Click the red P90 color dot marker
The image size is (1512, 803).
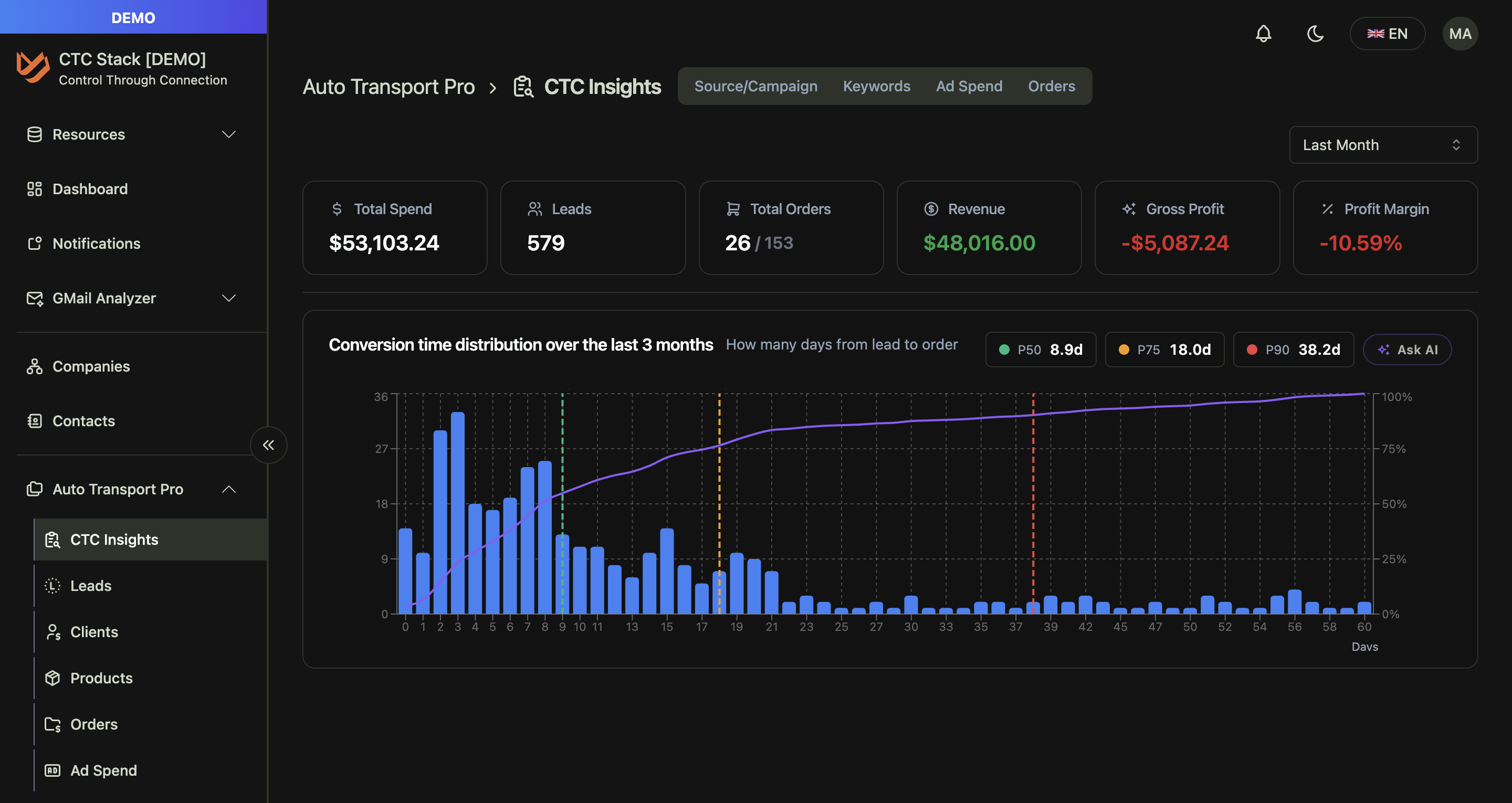click(x=1252, y=349)
